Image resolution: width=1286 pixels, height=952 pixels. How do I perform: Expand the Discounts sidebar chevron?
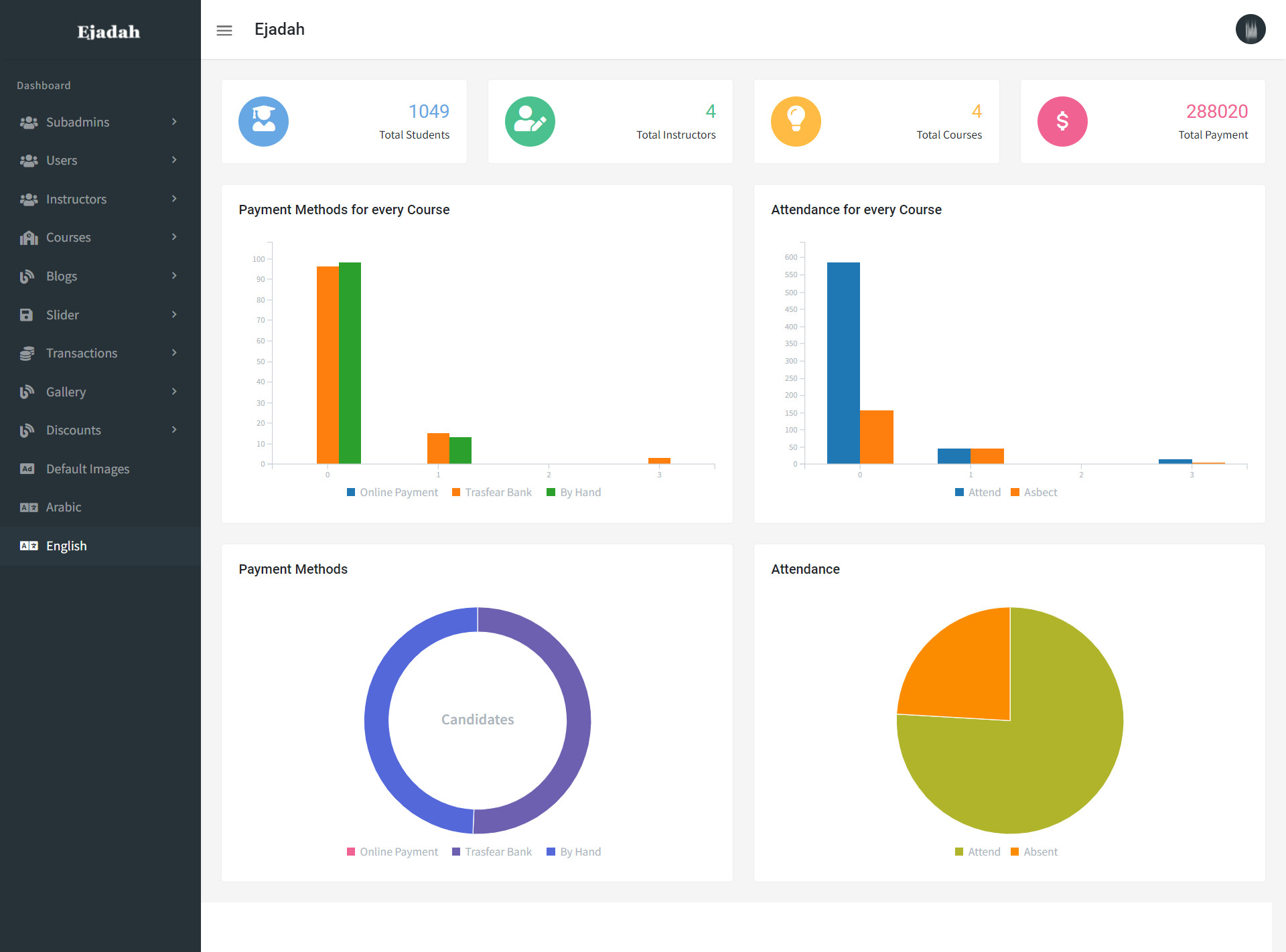pos(174,430)
